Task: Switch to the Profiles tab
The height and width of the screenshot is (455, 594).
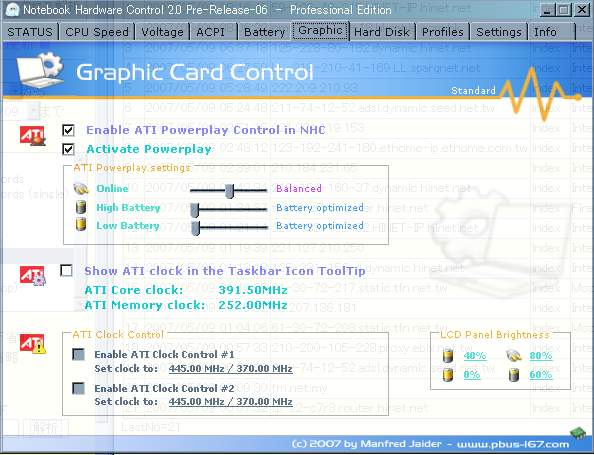Action: pos(443,32)
